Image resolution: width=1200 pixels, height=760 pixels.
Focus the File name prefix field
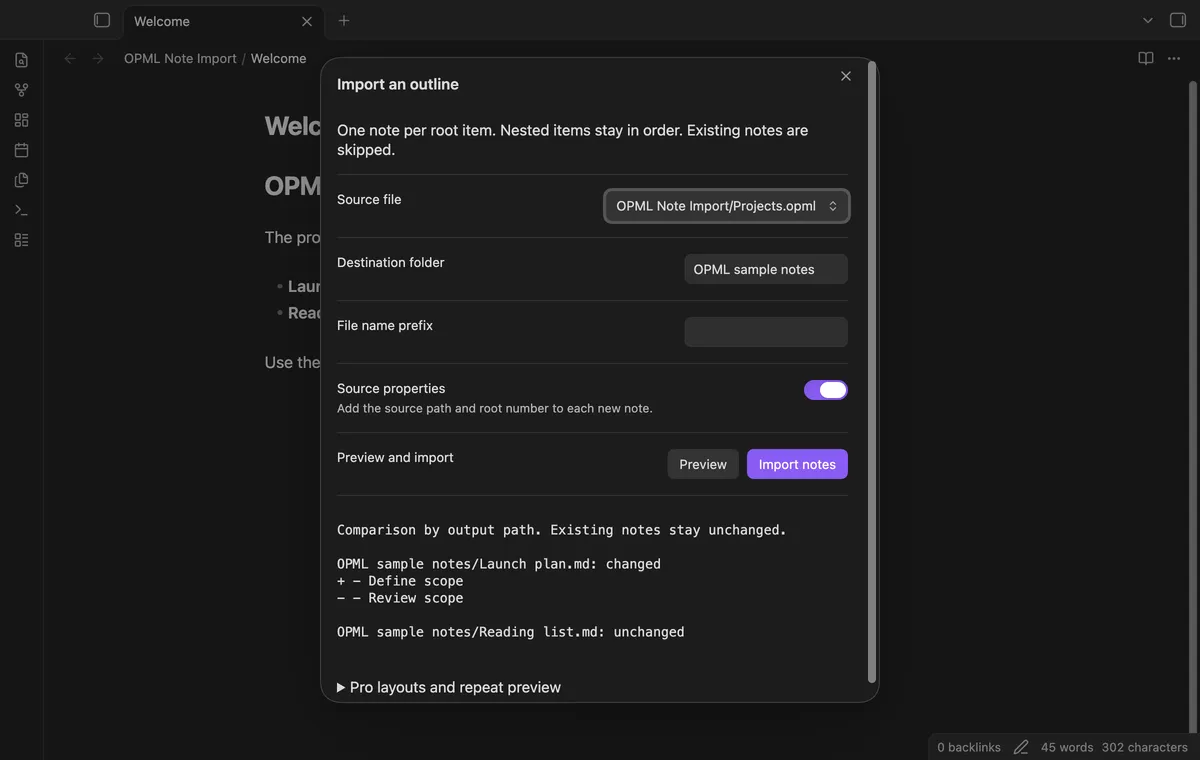click(766, 332)
